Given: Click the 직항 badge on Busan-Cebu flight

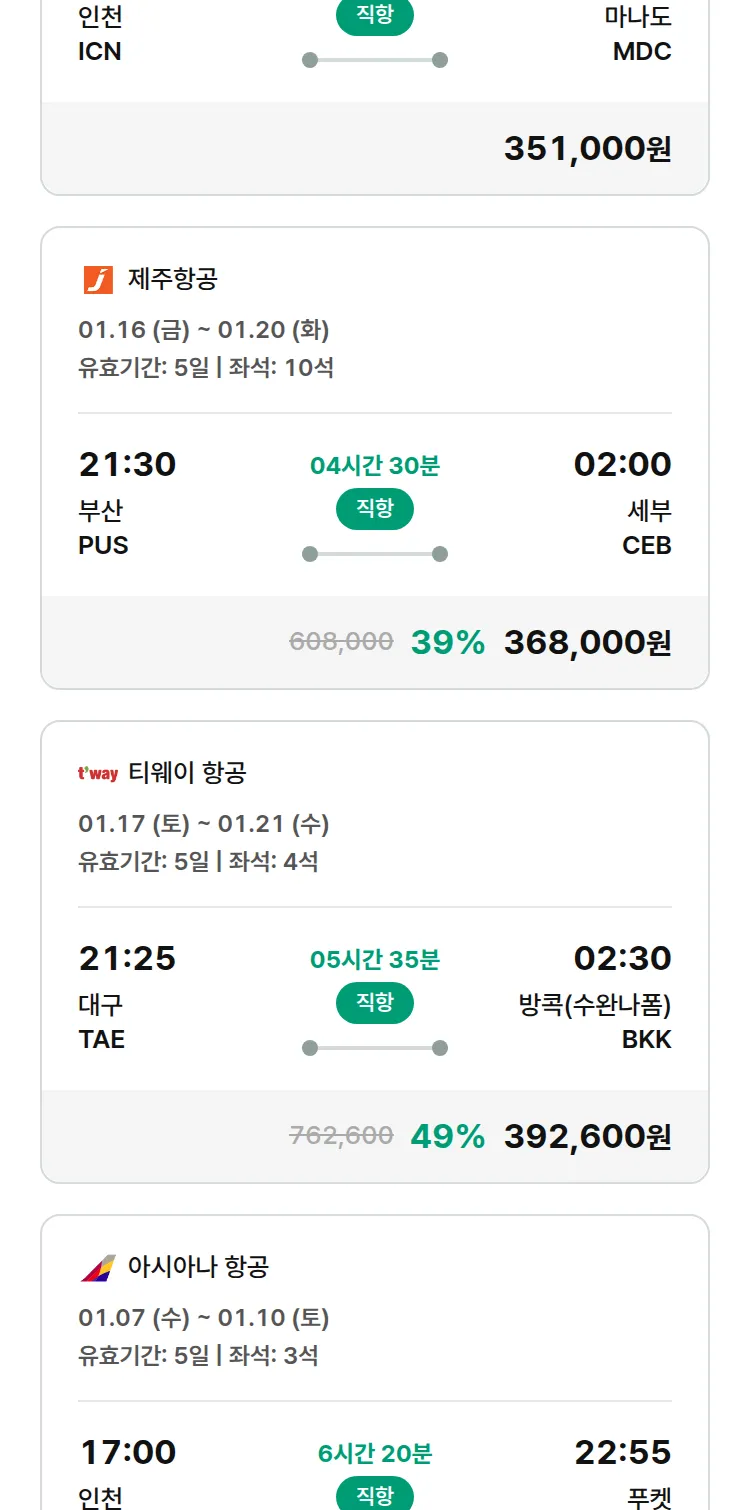Looking at the screenshot, I should [x=375, y=510].
